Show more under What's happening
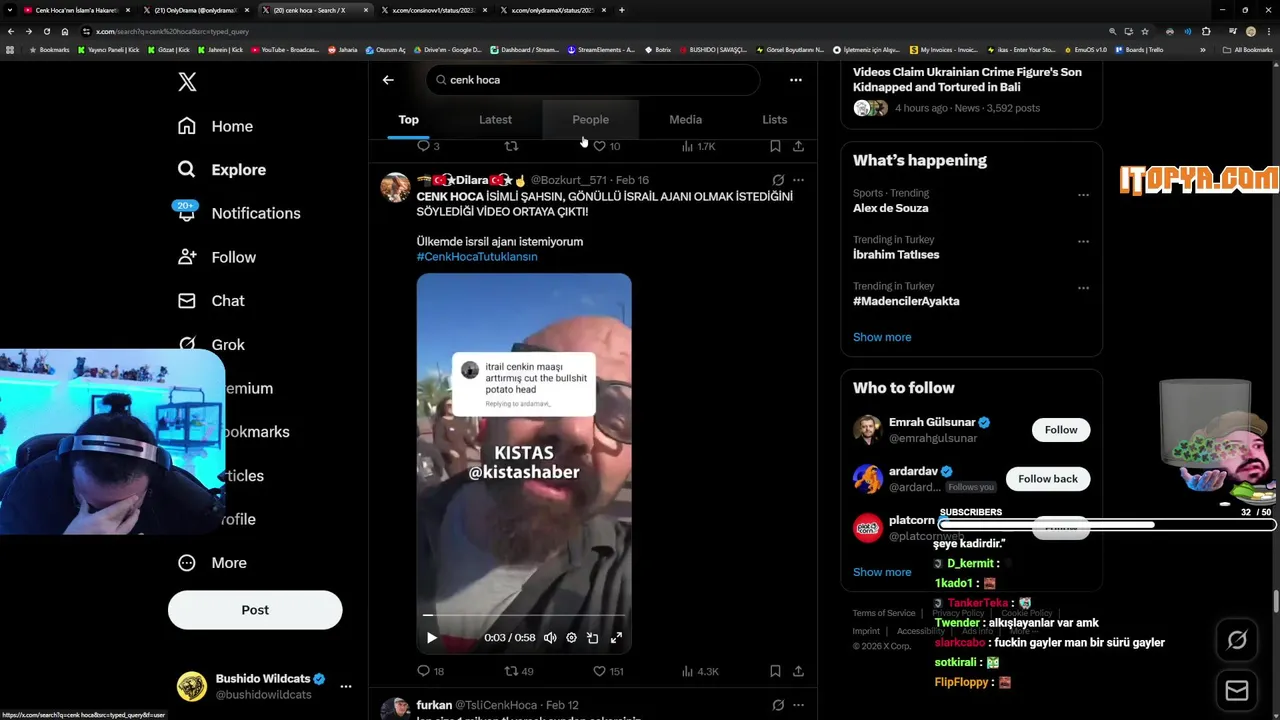 coord(882,337)
